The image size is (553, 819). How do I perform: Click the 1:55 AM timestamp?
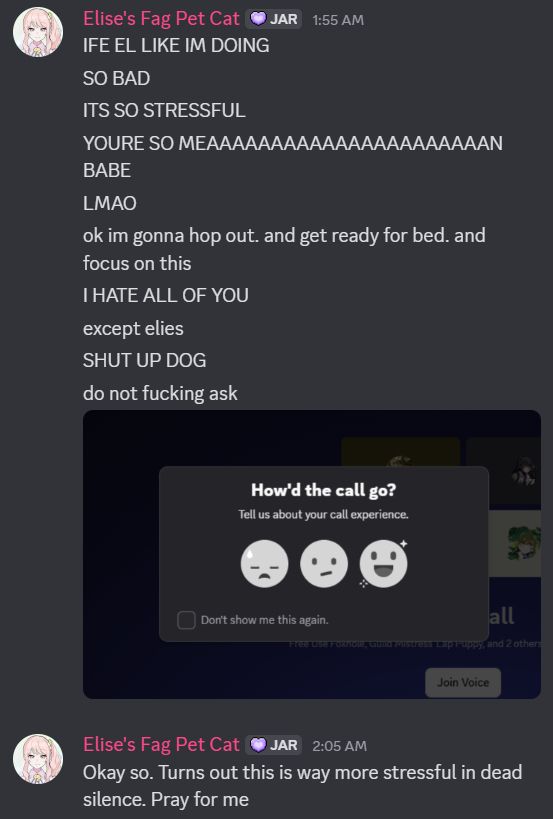338,20
